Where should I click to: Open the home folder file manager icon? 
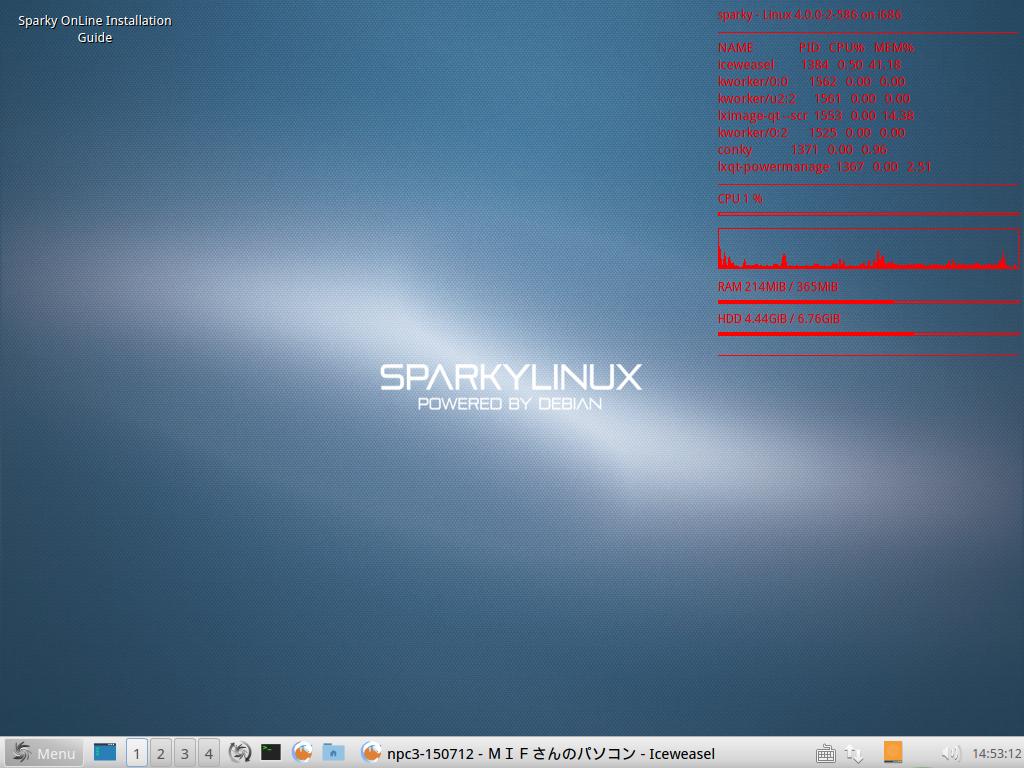point(333,752)
